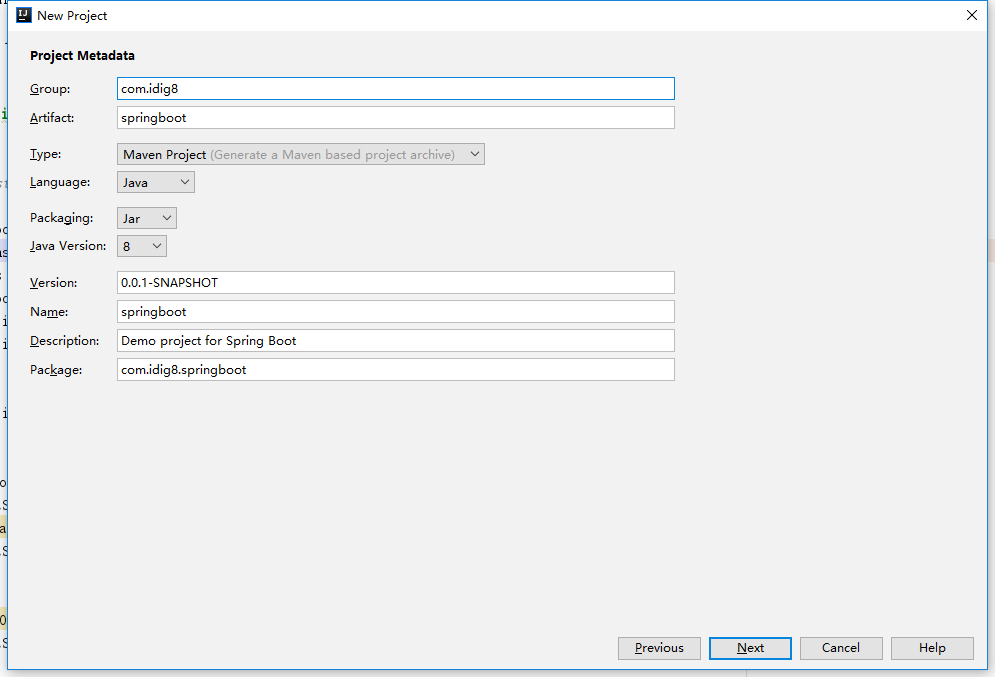995x677 pixels.
Task: Cancel the new project wizard
Action: coord(841,648)
